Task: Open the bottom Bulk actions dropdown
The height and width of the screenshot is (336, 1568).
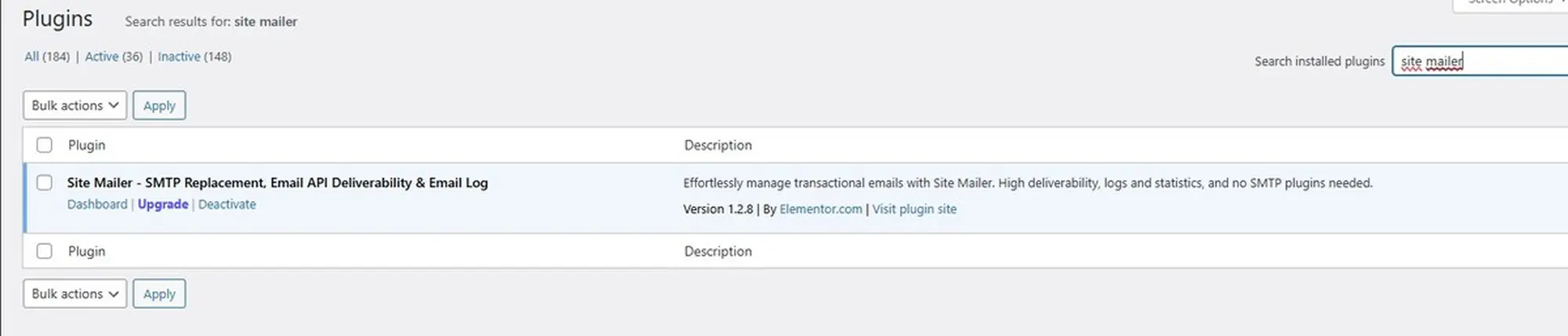Action: (74, 294)
